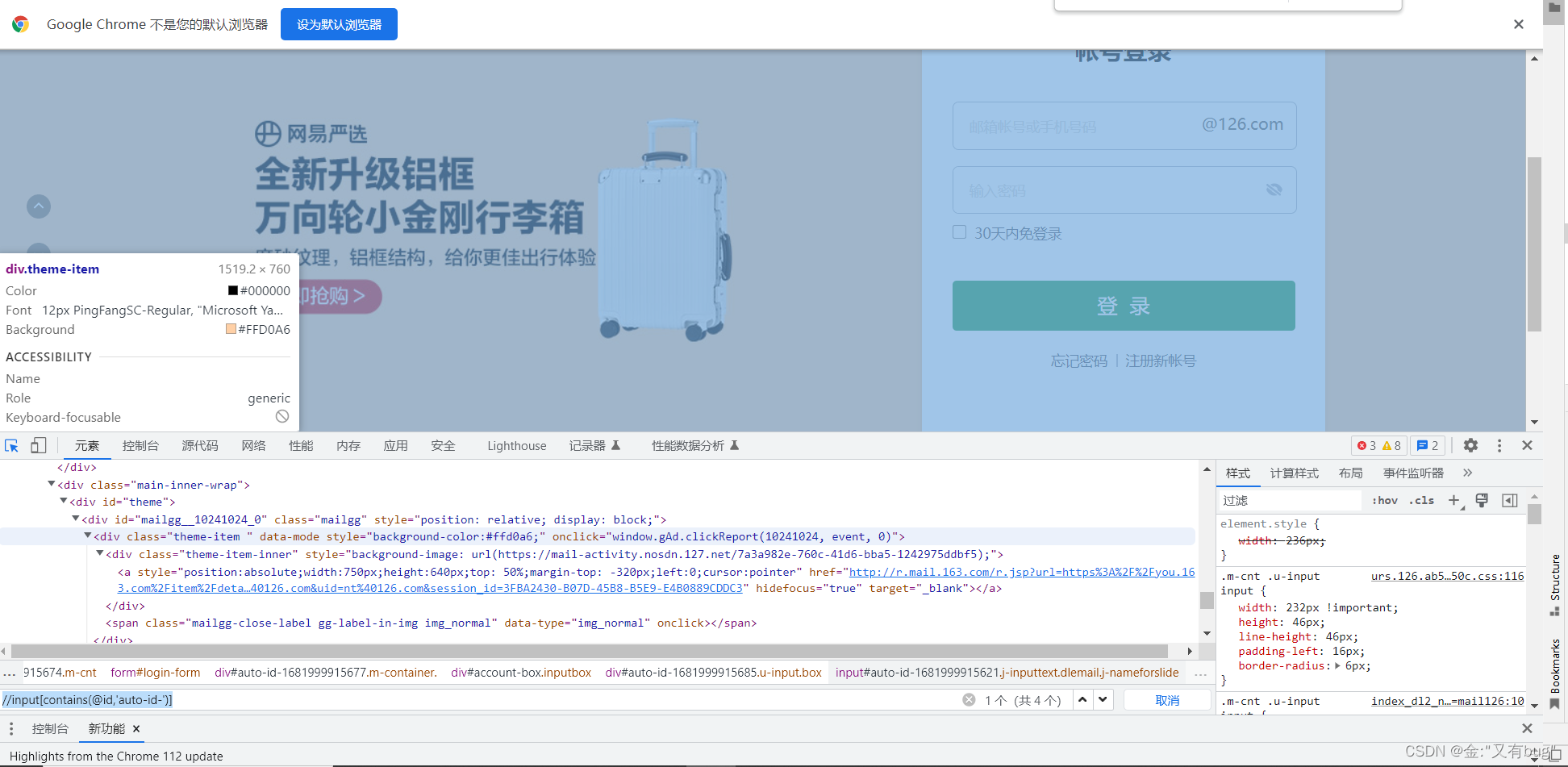Collapse the theme-item div node
This screenshot has height=767, width=1568.
click(x=88, y=536)
